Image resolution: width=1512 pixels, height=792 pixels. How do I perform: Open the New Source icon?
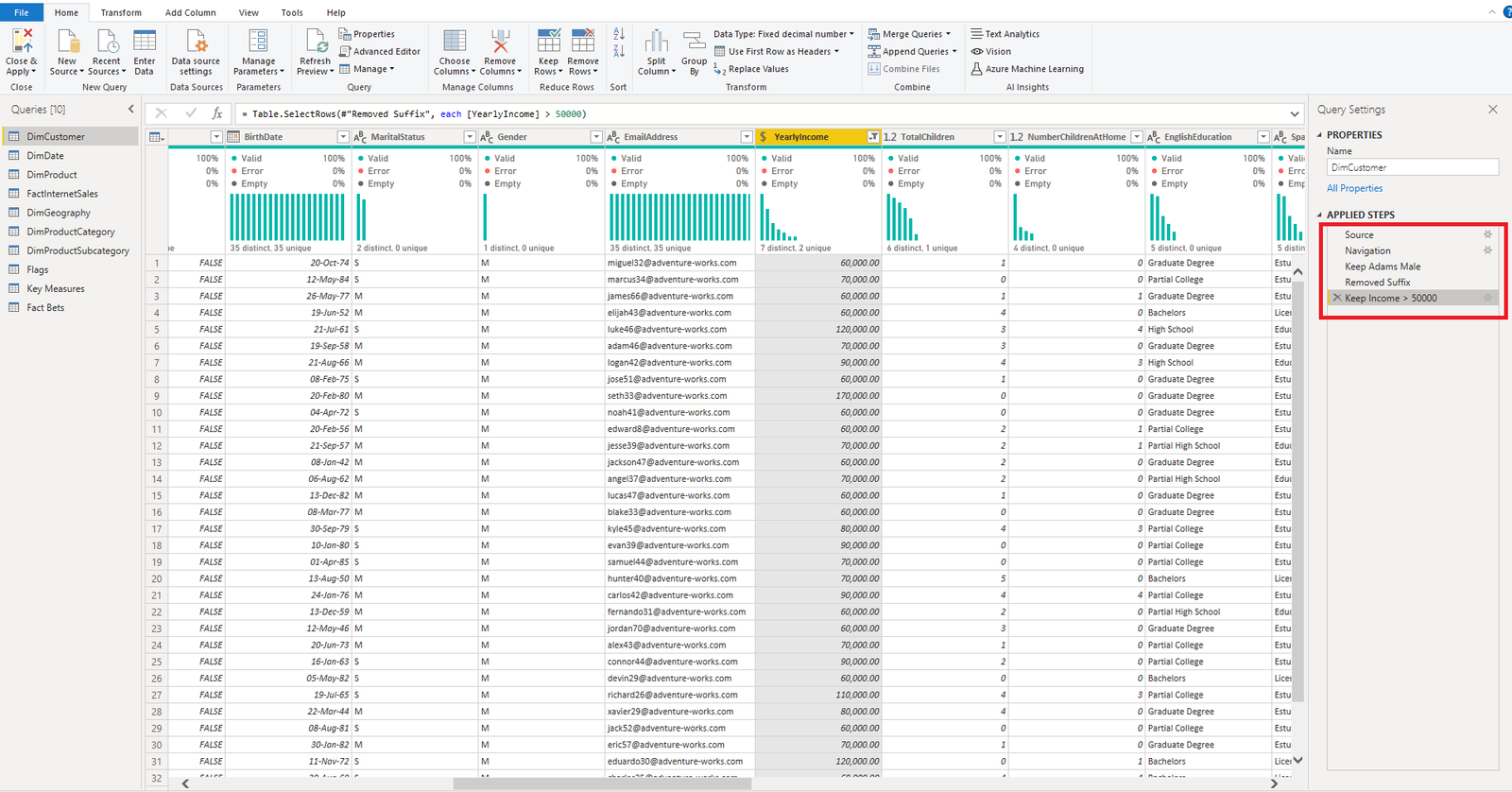coord(67,41)
